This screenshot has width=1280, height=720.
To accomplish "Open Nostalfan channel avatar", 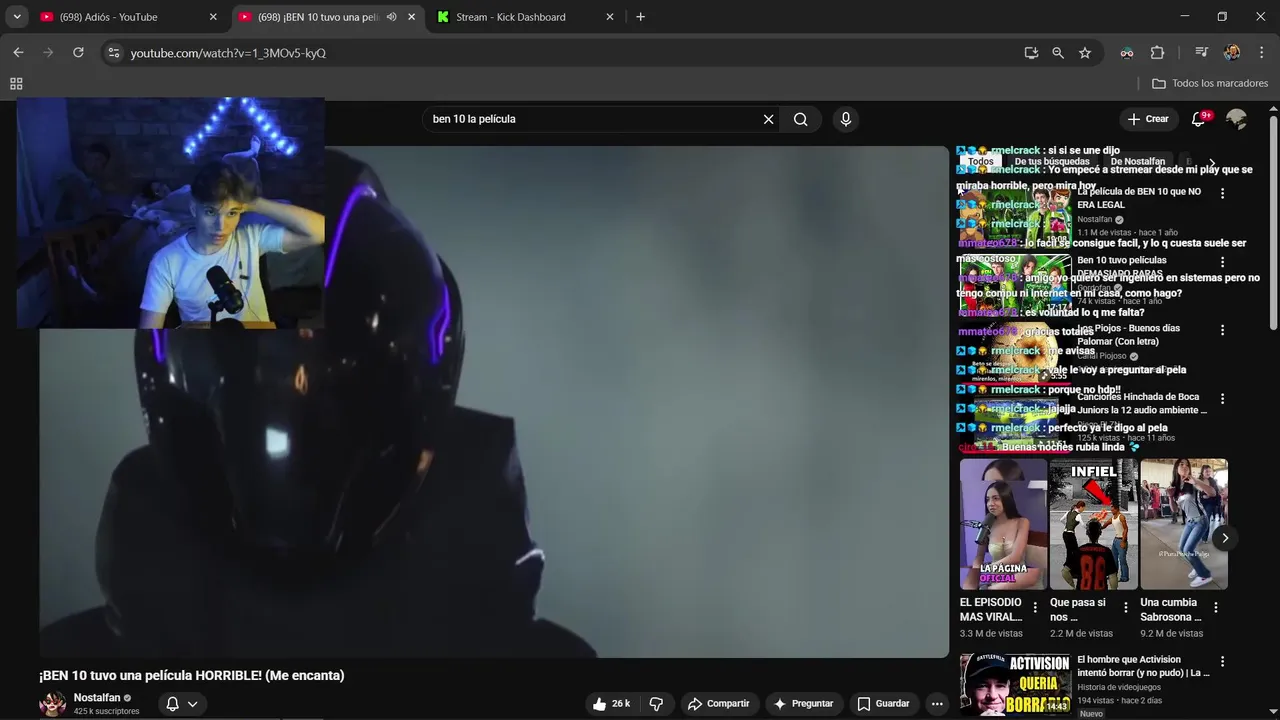I will [x=52, y=704].
